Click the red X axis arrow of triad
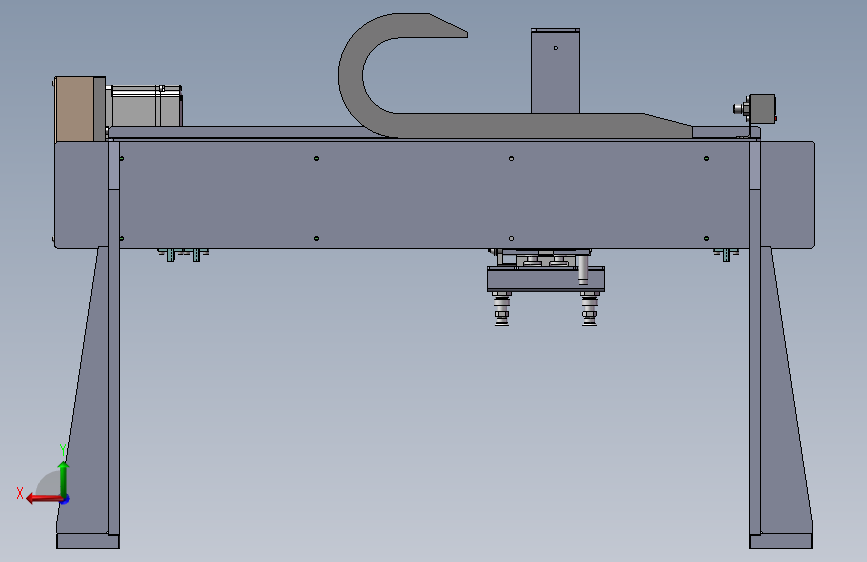Screen dimensions: 867x562 (43, 499)
